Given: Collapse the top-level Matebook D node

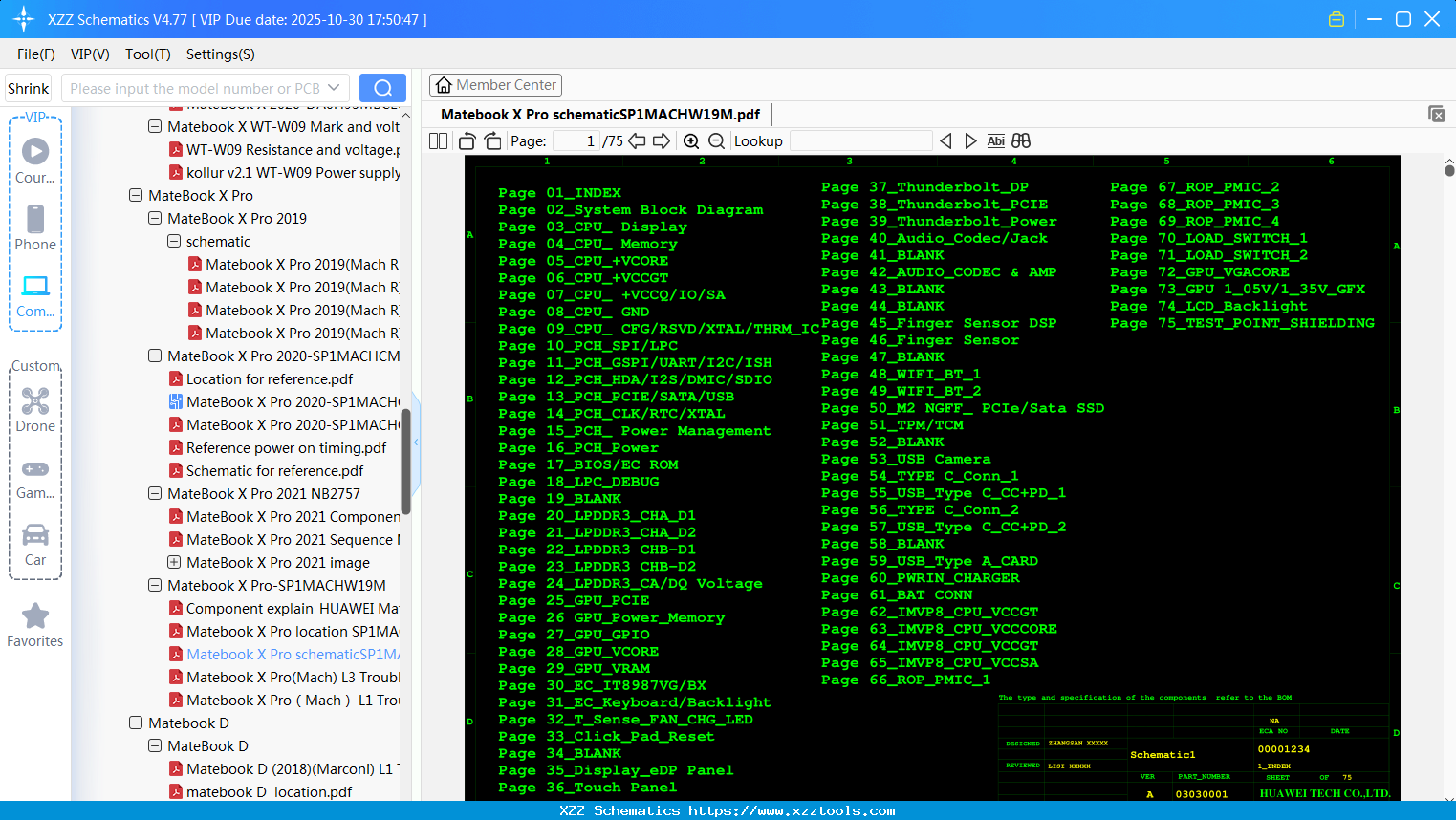Looking at the screenshot, I should (x=136, y=723).
